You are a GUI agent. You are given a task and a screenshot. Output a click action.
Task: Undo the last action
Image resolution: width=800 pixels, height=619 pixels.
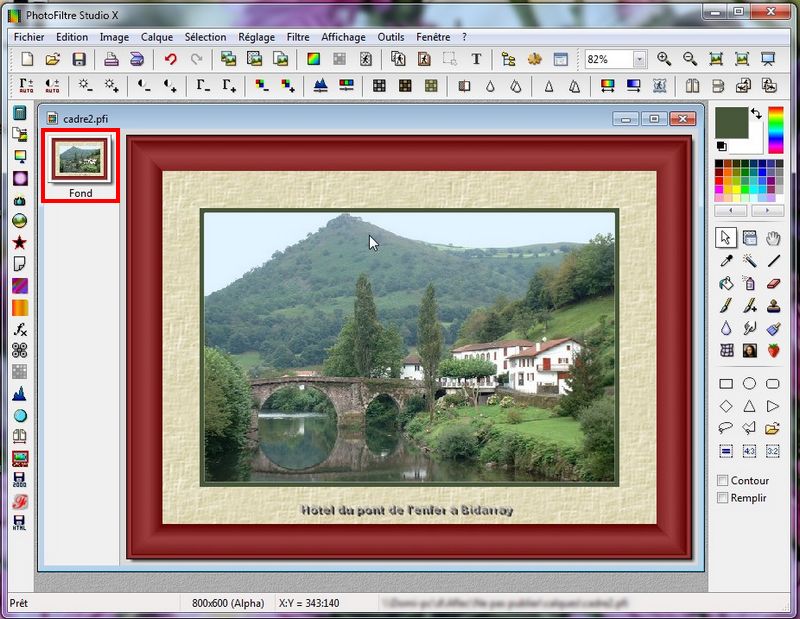(x=170, y=59)
